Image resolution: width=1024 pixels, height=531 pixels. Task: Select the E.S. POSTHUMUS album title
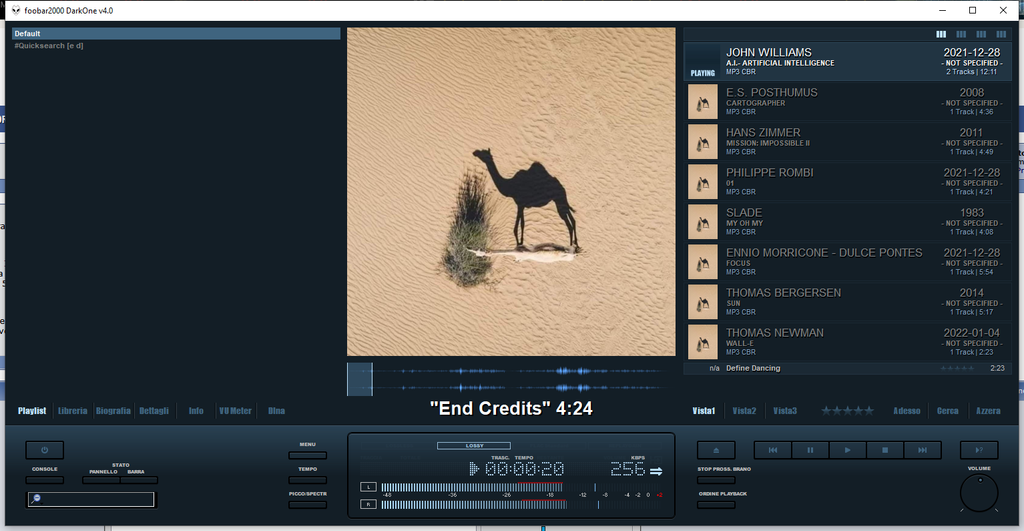point(771,93)
